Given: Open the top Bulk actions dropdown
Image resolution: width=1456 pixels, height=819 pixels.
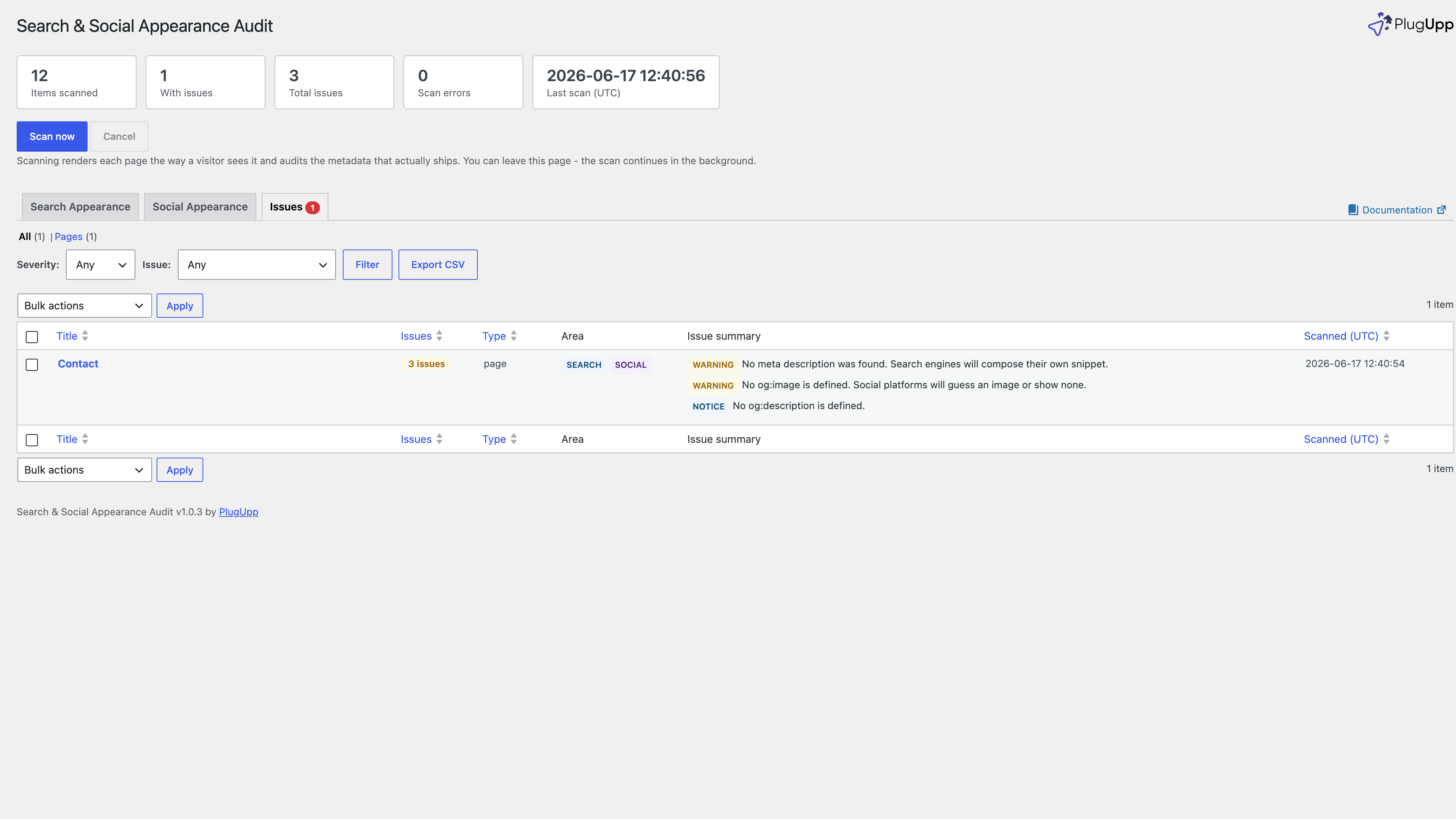Looking at the screenshot, I should coord(85,306).
